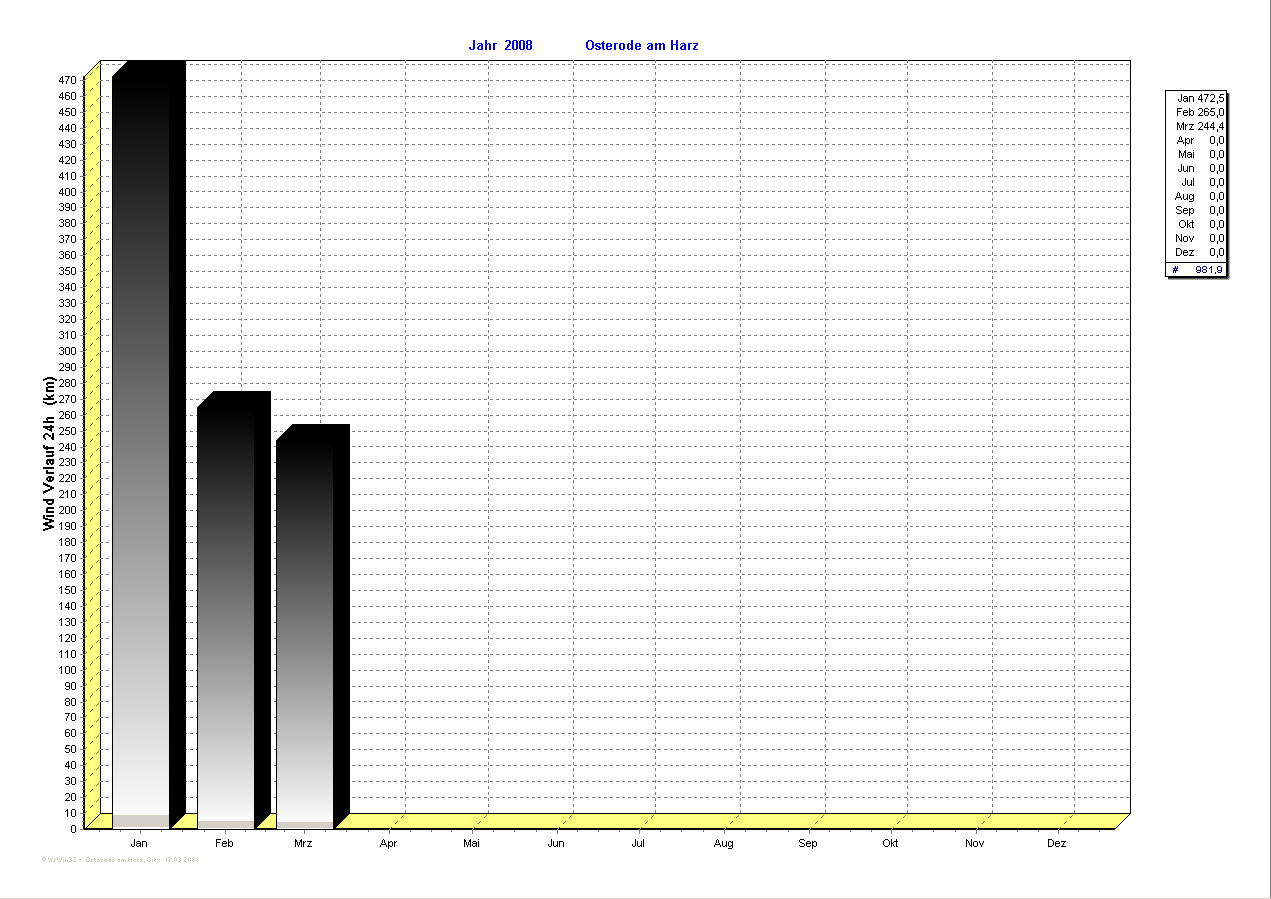This screenshot has width=1271, height=899.
Task: Click the 'Jahr 2008' title text
Action: [500, 46]
